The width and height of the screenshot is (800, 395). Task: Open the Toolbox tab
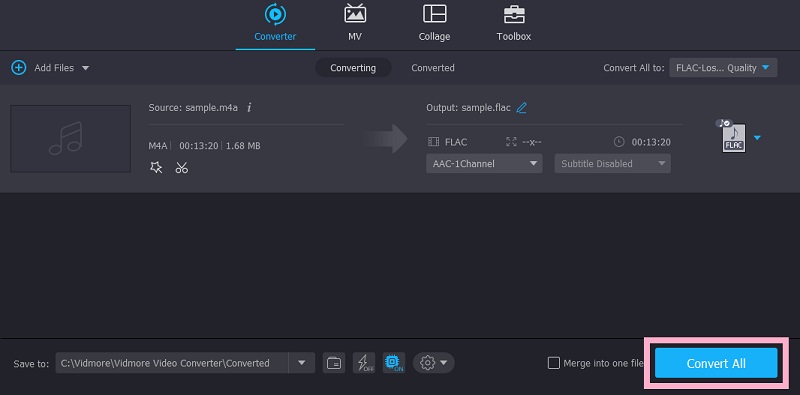coord(514,23)
